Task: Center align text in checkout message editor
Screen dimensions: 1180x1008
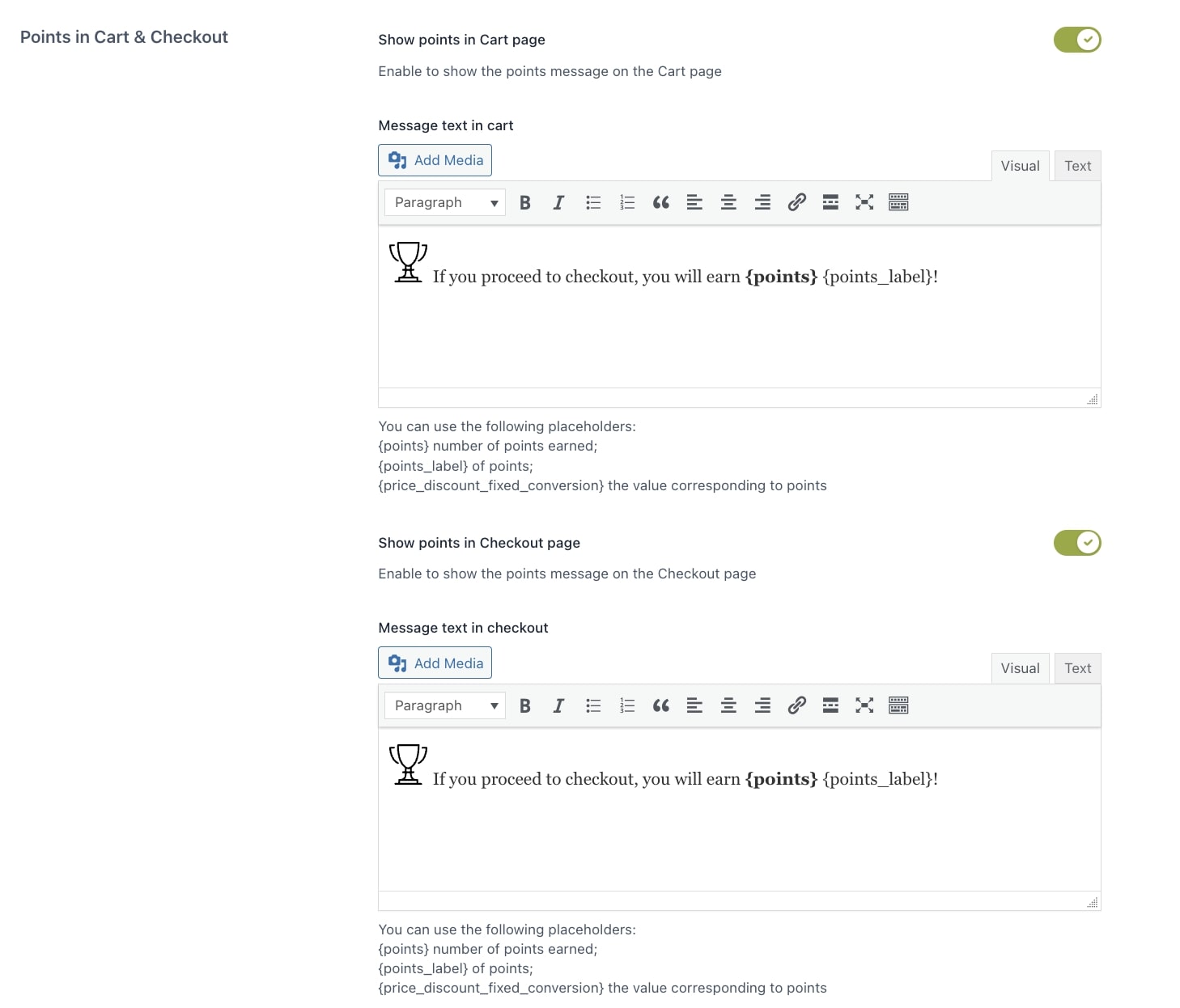Action: pyautogui.click(x=728, y=705)
